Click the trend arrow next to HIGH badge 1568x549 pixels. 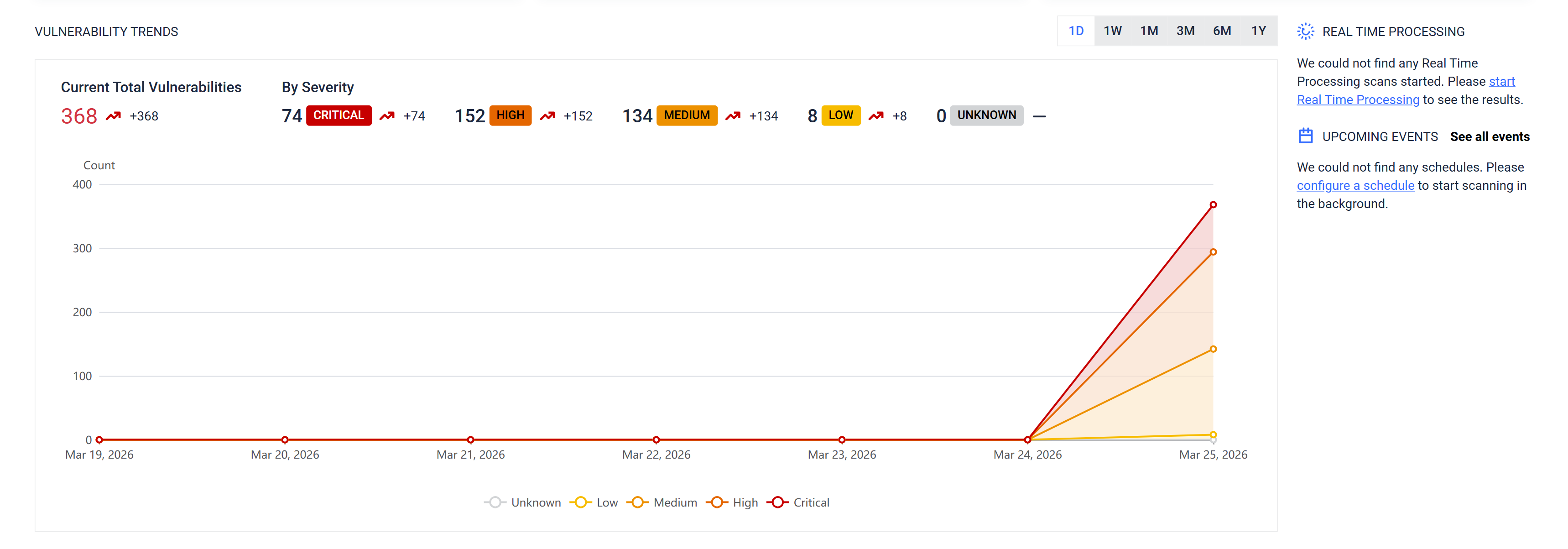pyautogui.click(x=547, y=115)
